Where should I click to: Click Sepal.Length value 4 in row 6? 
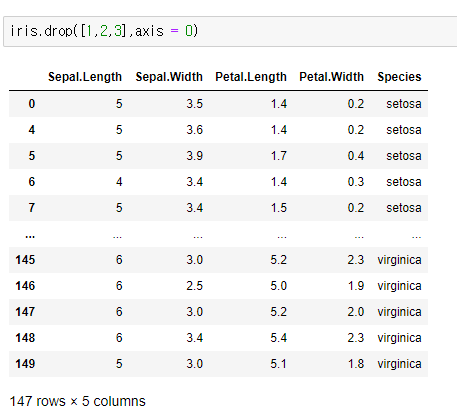pos(119,182)
